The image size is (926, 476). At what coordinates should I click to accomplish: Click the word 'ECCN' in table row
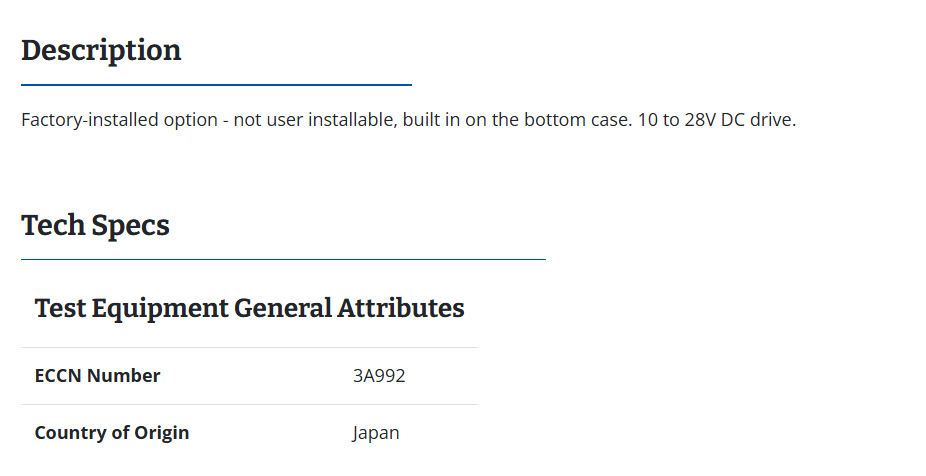coord(56,376)
